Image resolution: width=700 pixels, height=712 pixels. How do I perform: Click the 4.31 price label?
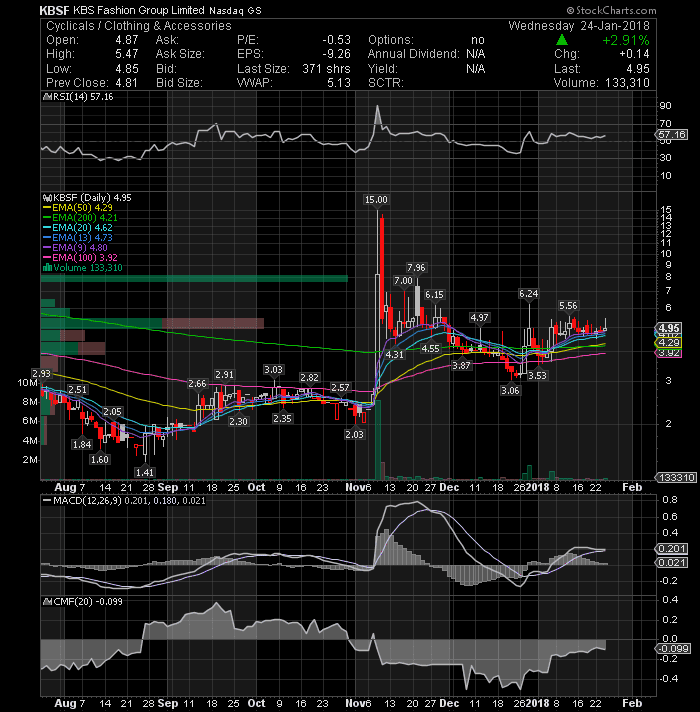[x=394, y=355]
